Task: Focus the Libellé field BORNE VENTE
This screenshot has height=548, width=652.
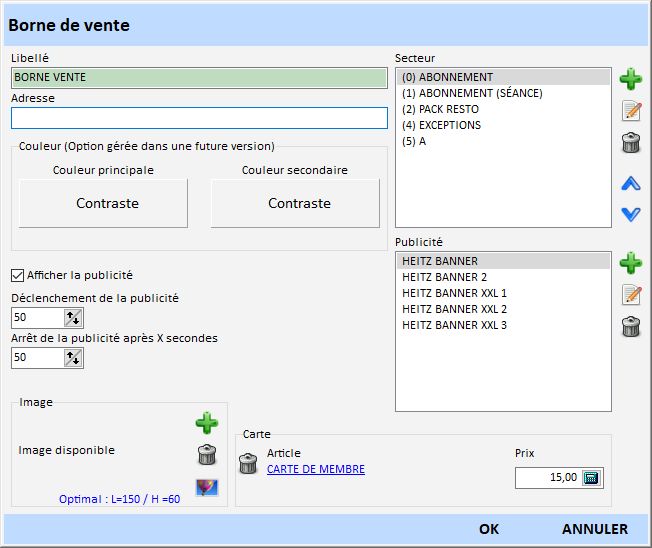Action: [199, 78]
